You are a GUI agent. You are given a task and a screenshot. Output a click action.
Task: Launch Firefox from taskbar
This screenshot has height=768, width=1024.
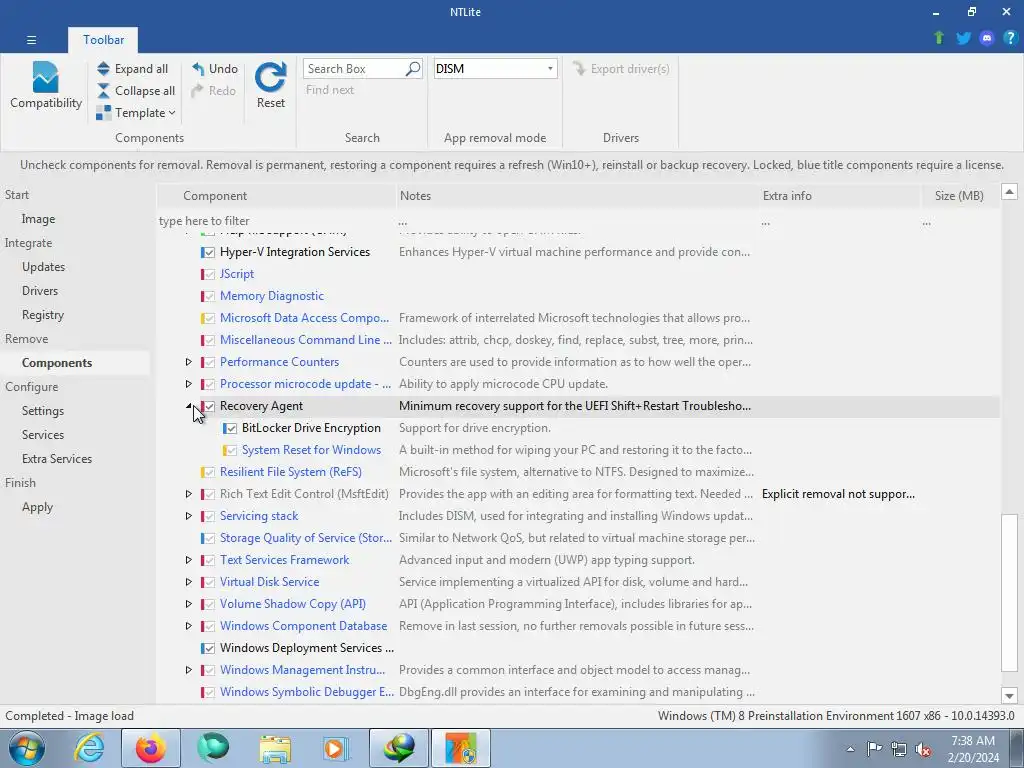point(151,748)
